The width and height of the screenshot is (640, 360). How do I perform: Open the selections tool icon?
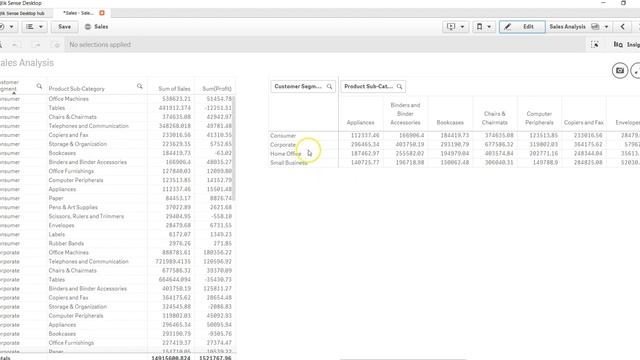[595, 45]
